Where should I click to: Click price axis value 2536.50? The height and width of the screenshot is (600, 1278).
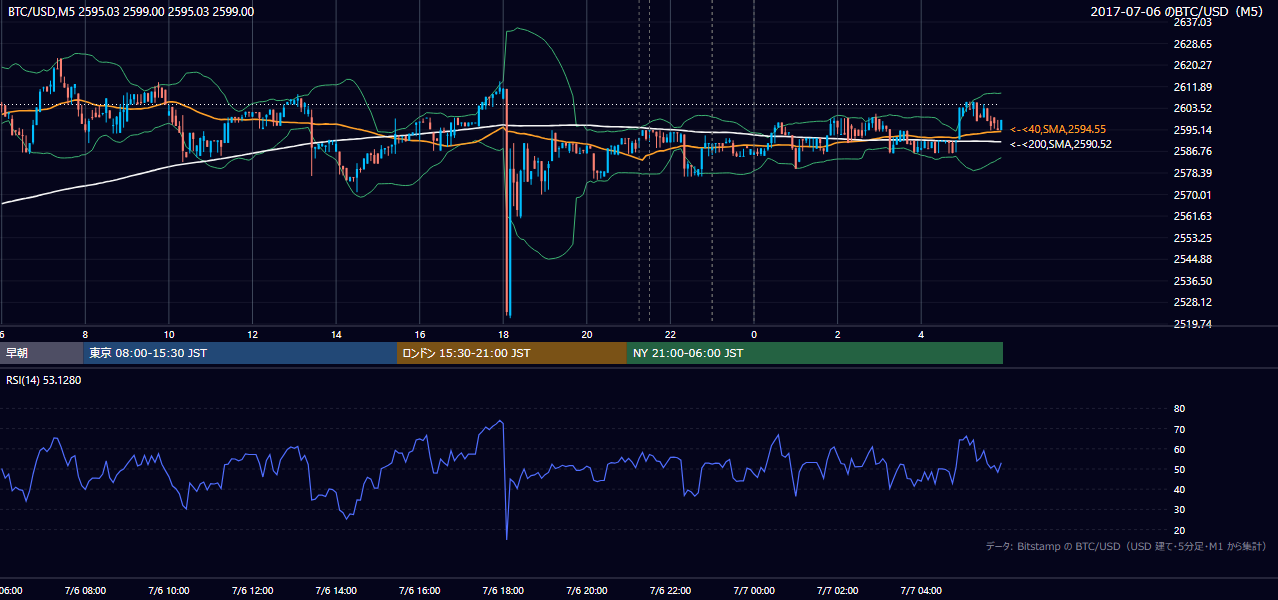[x=1193, y=281]
